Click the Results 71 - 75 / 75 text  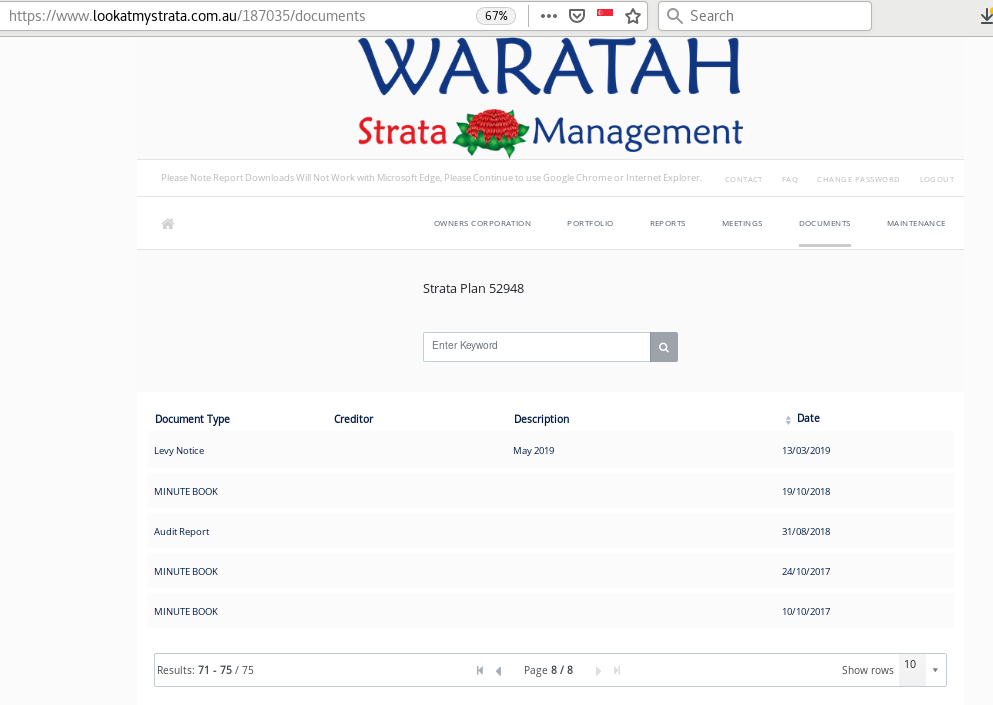[x=205, y=670]
